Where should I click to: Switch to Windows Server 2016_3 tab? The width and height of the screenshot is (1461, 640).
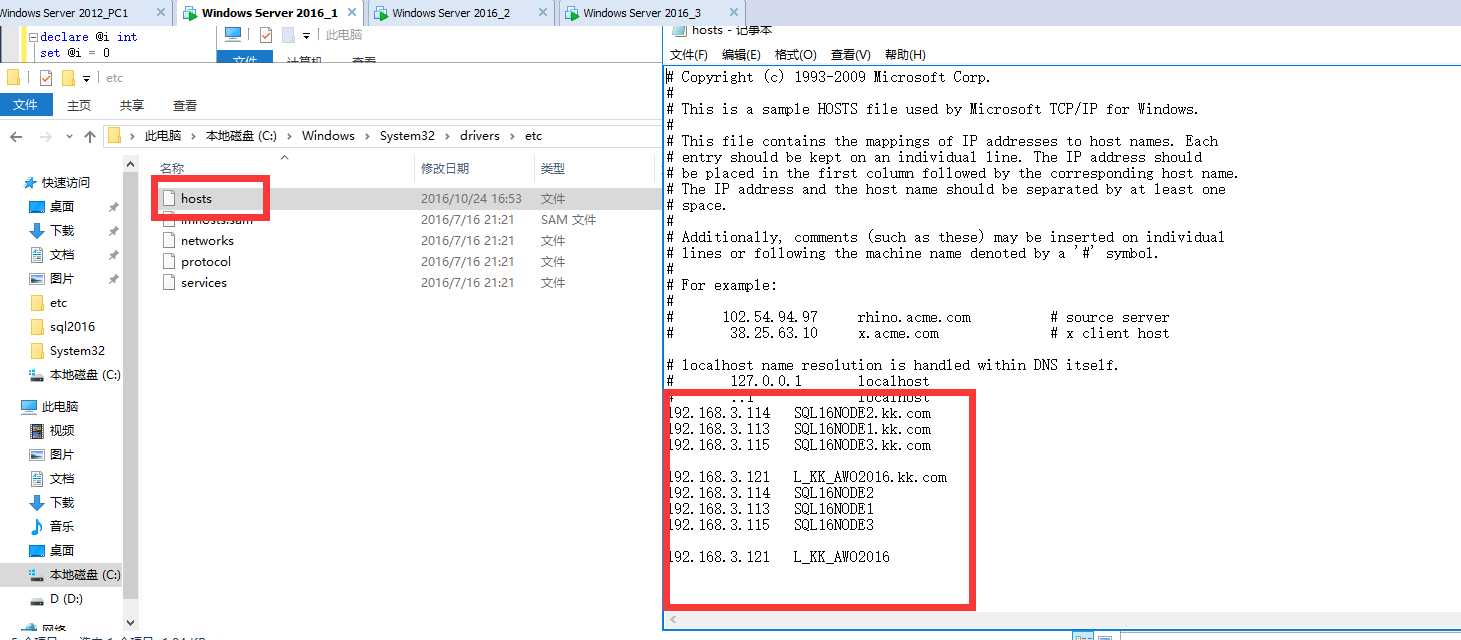coord(642,13)
